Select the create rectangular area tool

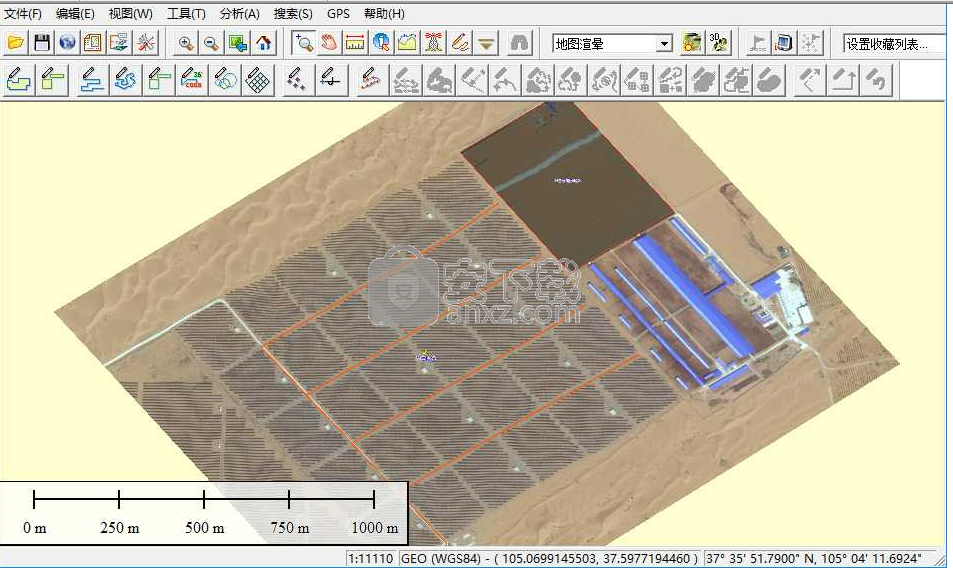[52, 80]
